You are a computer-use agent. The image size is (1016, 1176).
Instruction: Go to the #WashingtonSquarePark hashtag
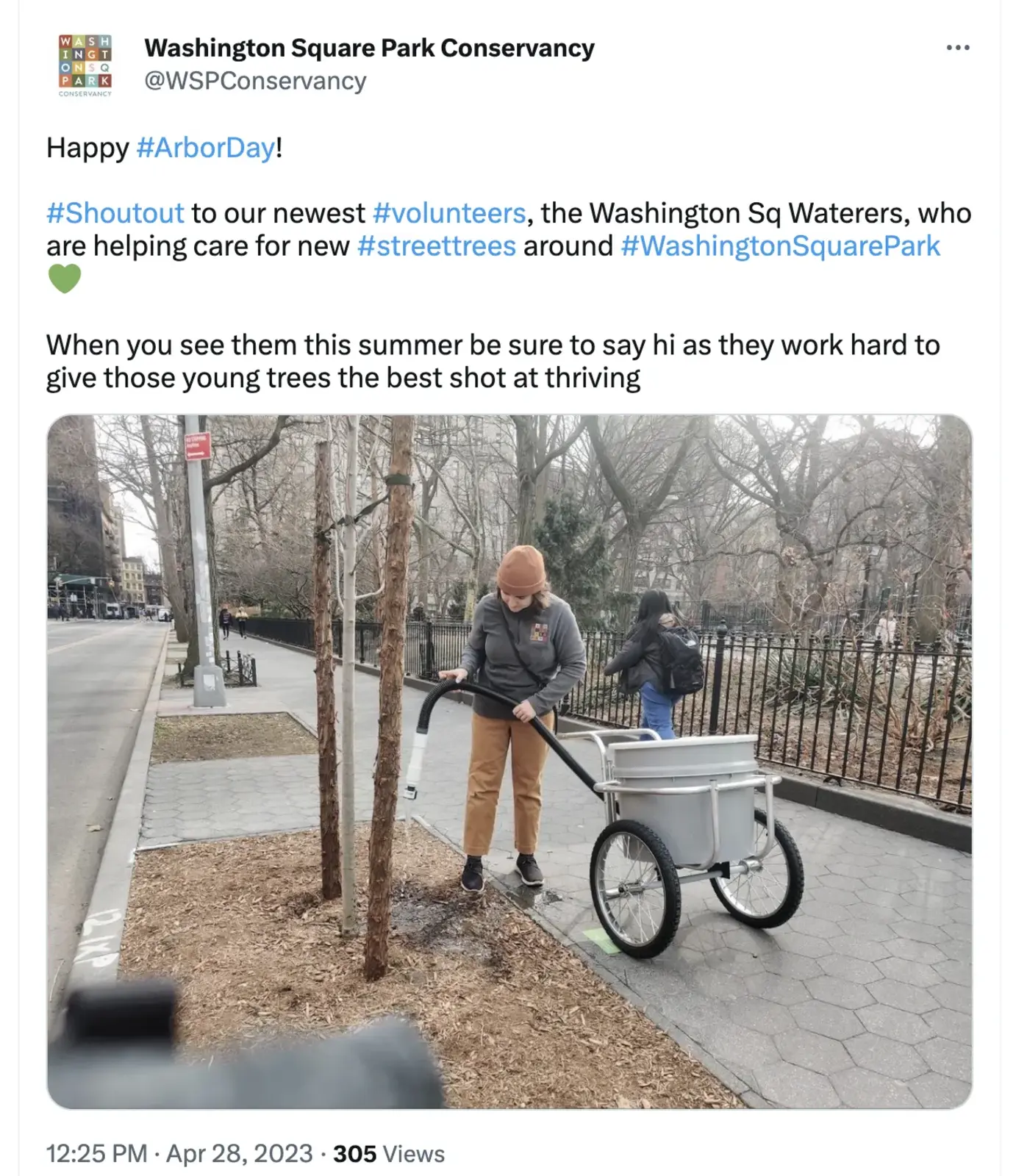[780, 246]
